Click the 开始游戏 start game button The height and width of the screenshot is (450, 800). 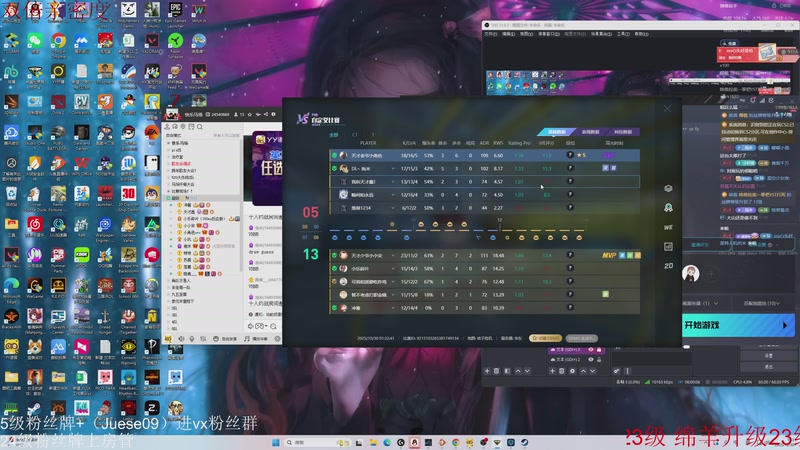tap(738, 325)
